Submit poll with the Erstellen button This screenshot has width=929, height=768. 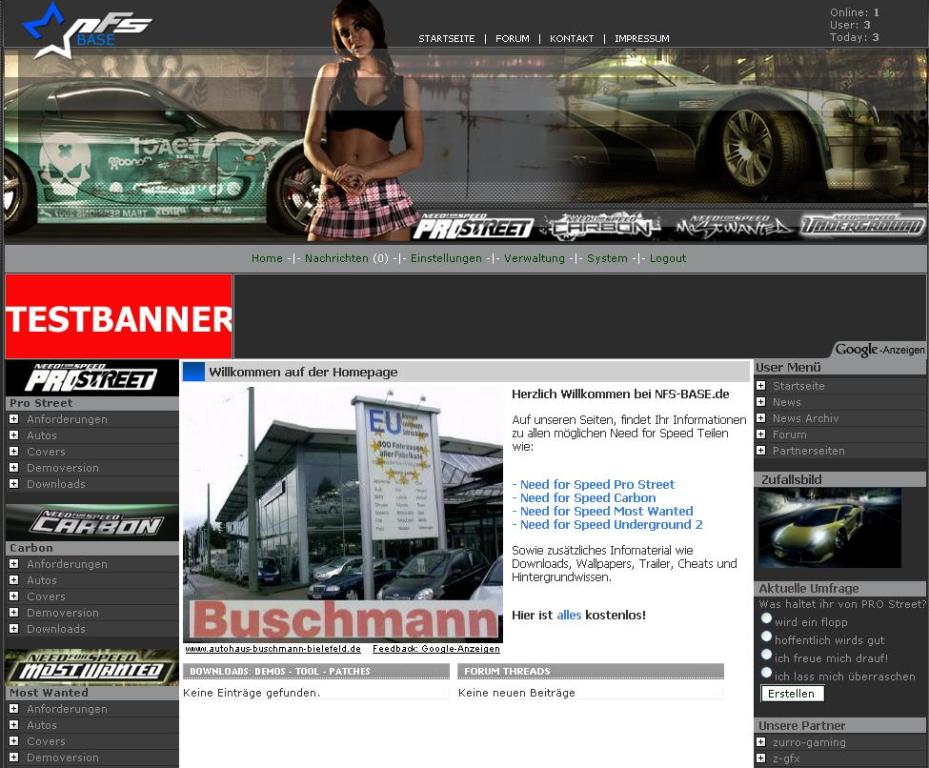click(x=792, y=693)
